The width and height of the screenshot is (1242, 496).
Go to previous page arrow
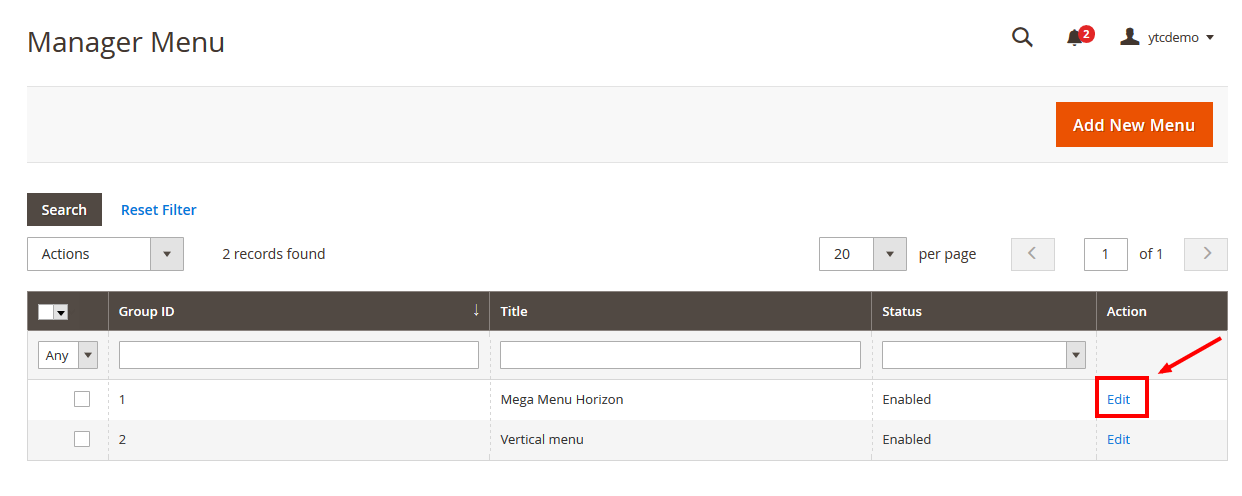click(1034, 254)
